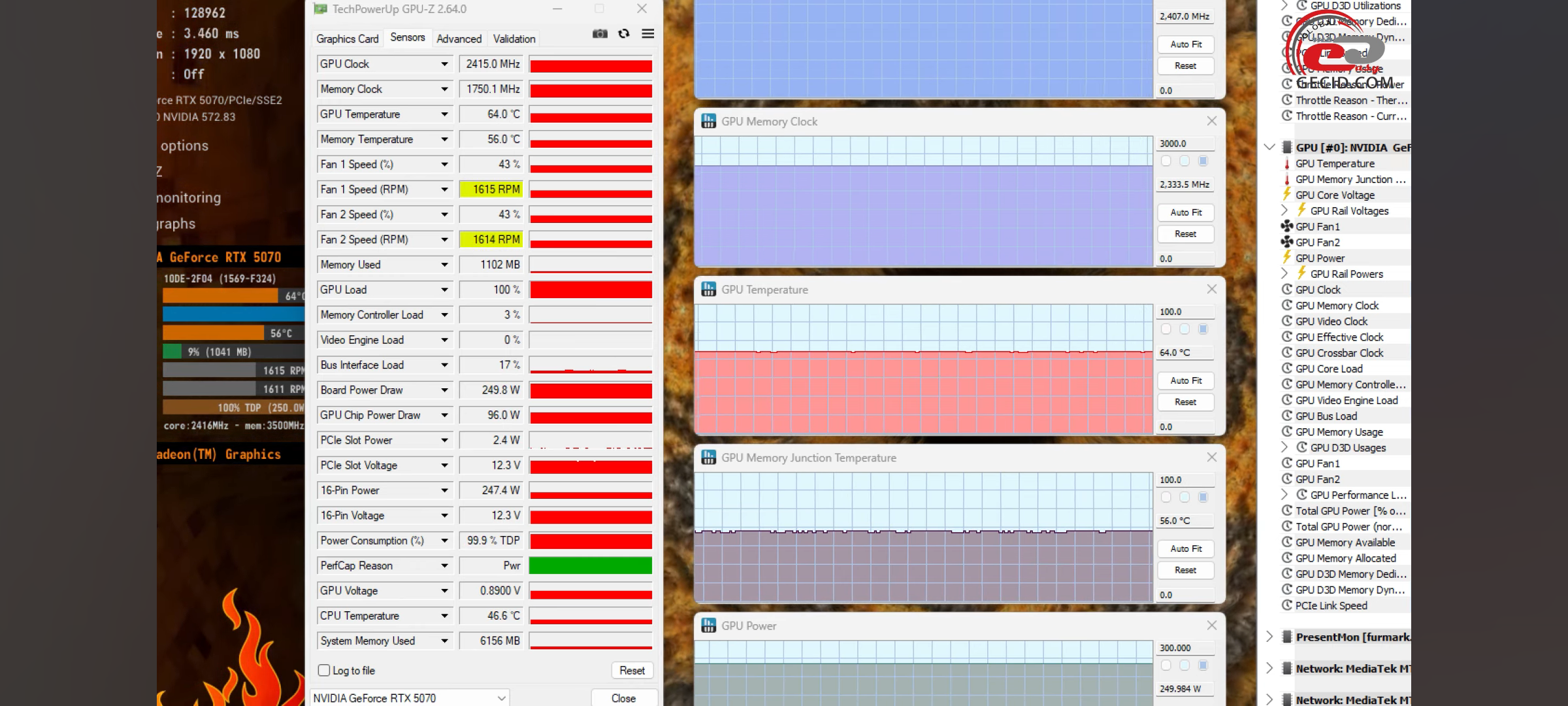The height and width of the screenshot is (706, 1568).
Task: Open the GPU-Z hamburger menu icon
Action: 647,34
